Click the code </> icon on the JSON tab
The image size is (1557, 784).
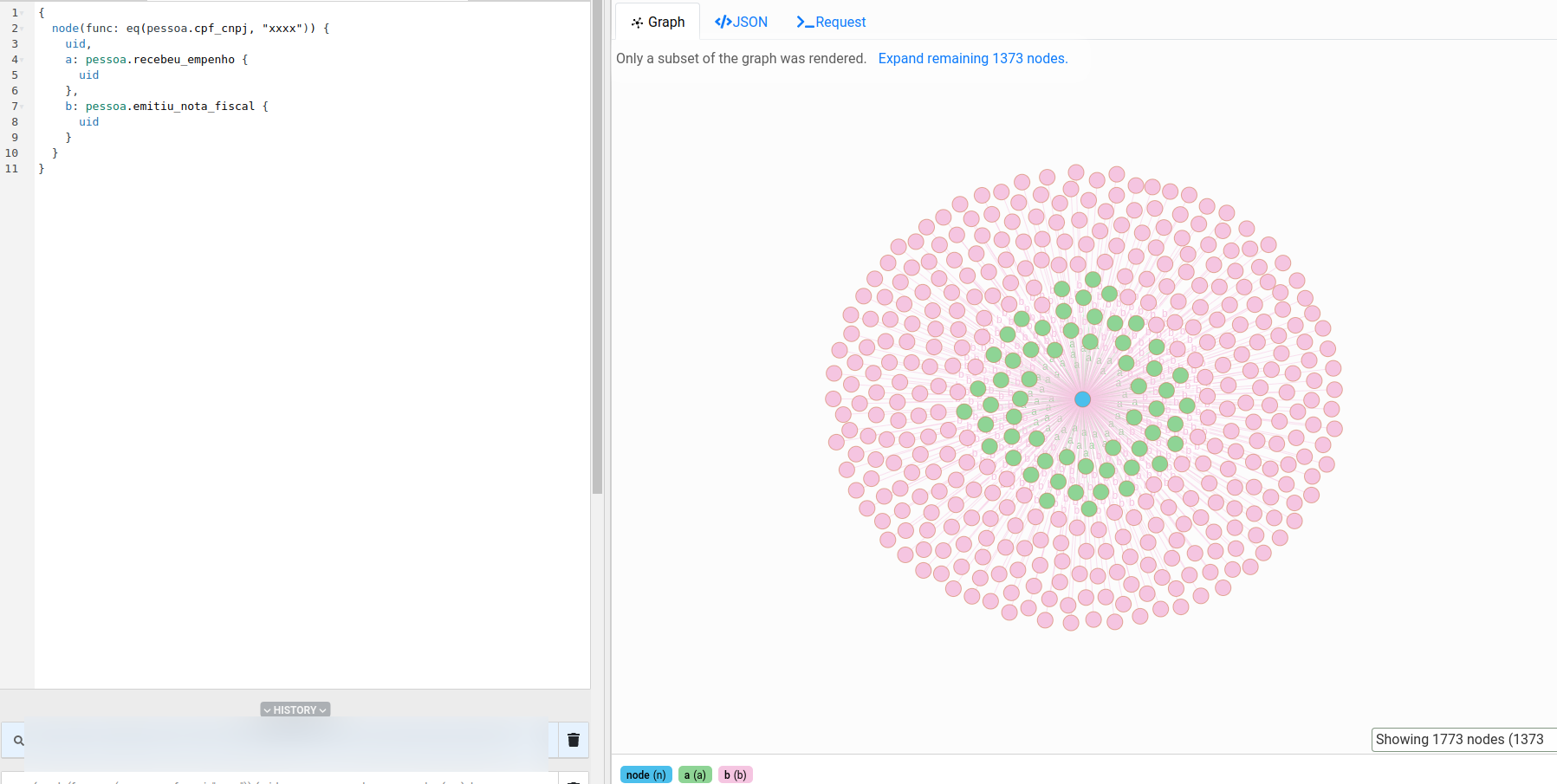coord(722,21)
